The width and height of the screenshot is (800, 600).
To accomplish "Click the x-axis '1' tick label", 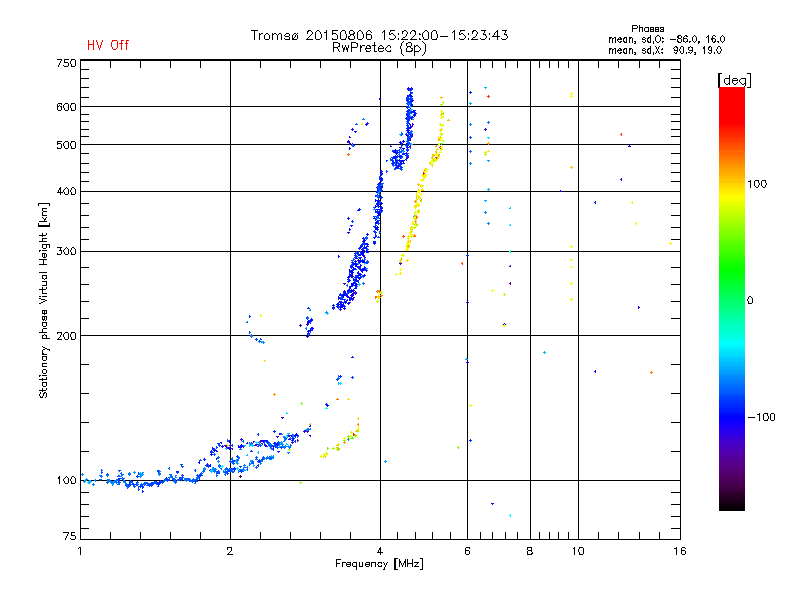I will coord(80,551).
